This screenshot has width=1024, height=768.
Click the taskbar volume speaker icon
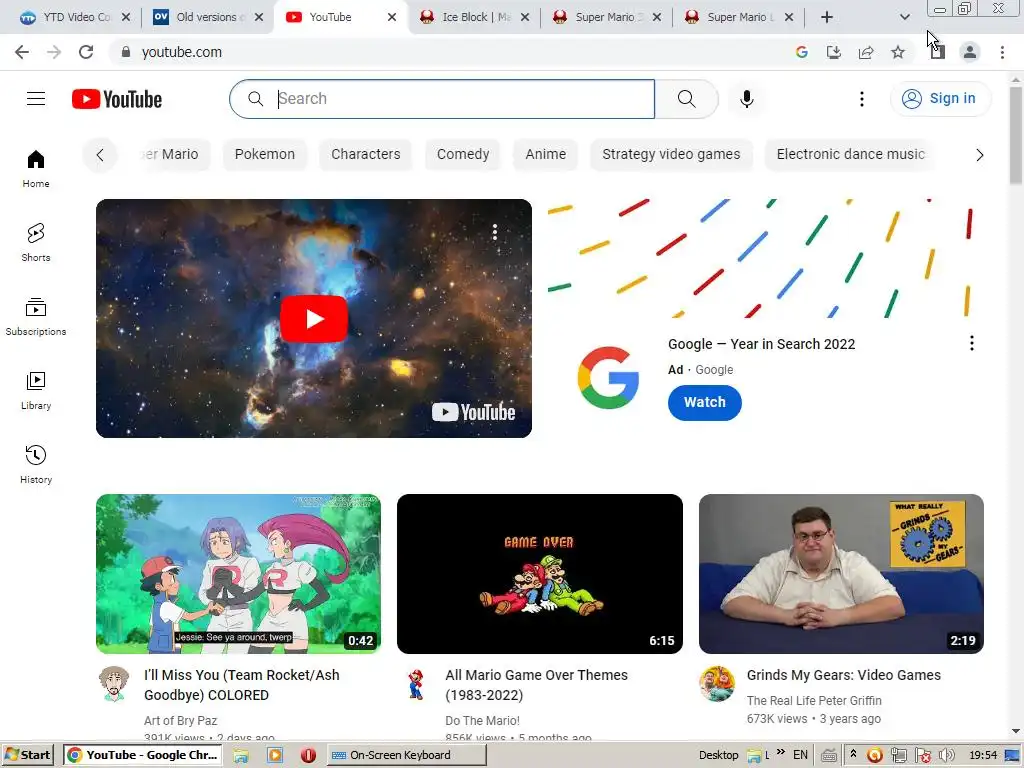click(946, 755)
